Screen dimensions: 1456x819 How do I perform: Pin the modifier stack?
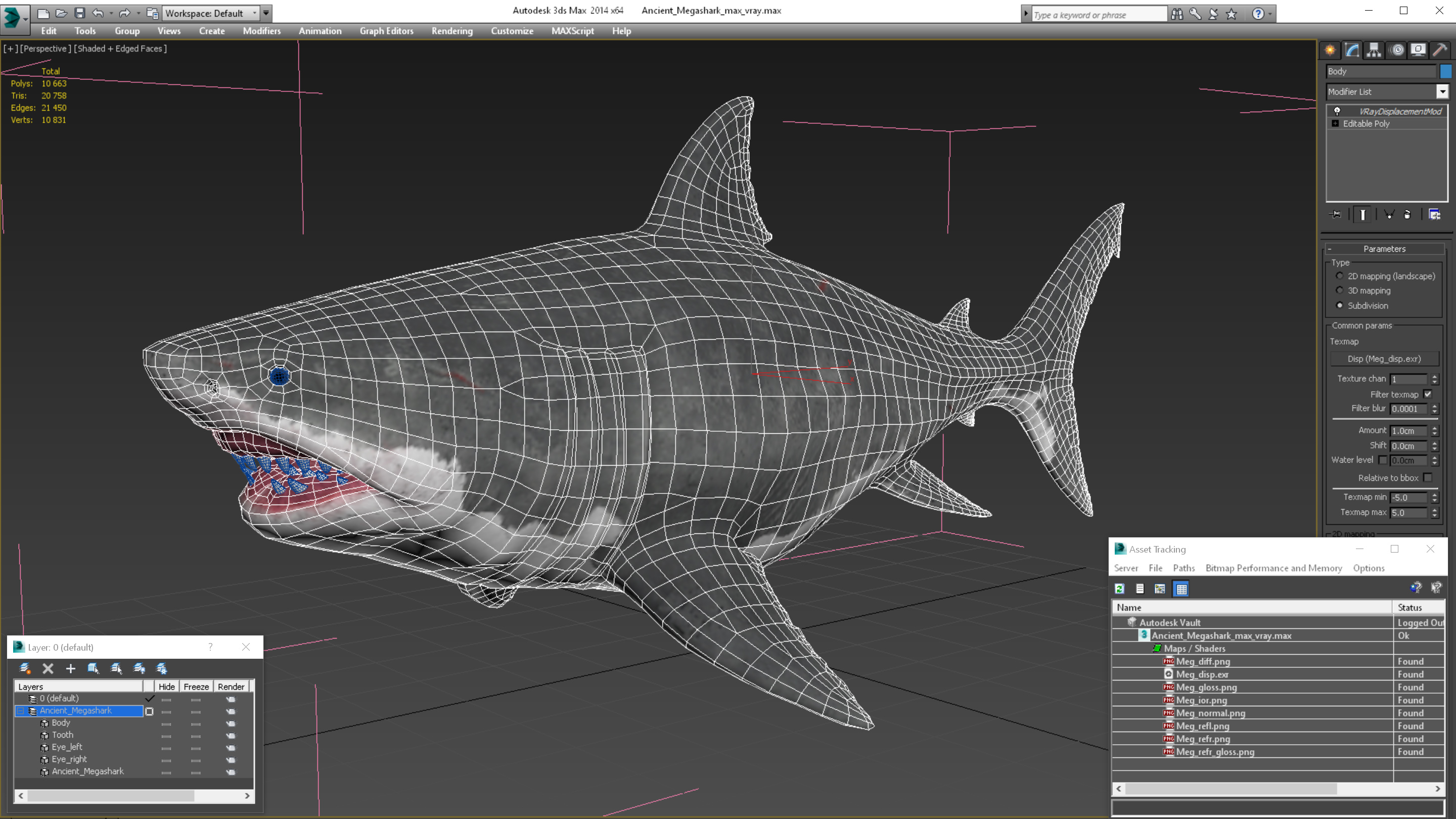pos(1336,215)
